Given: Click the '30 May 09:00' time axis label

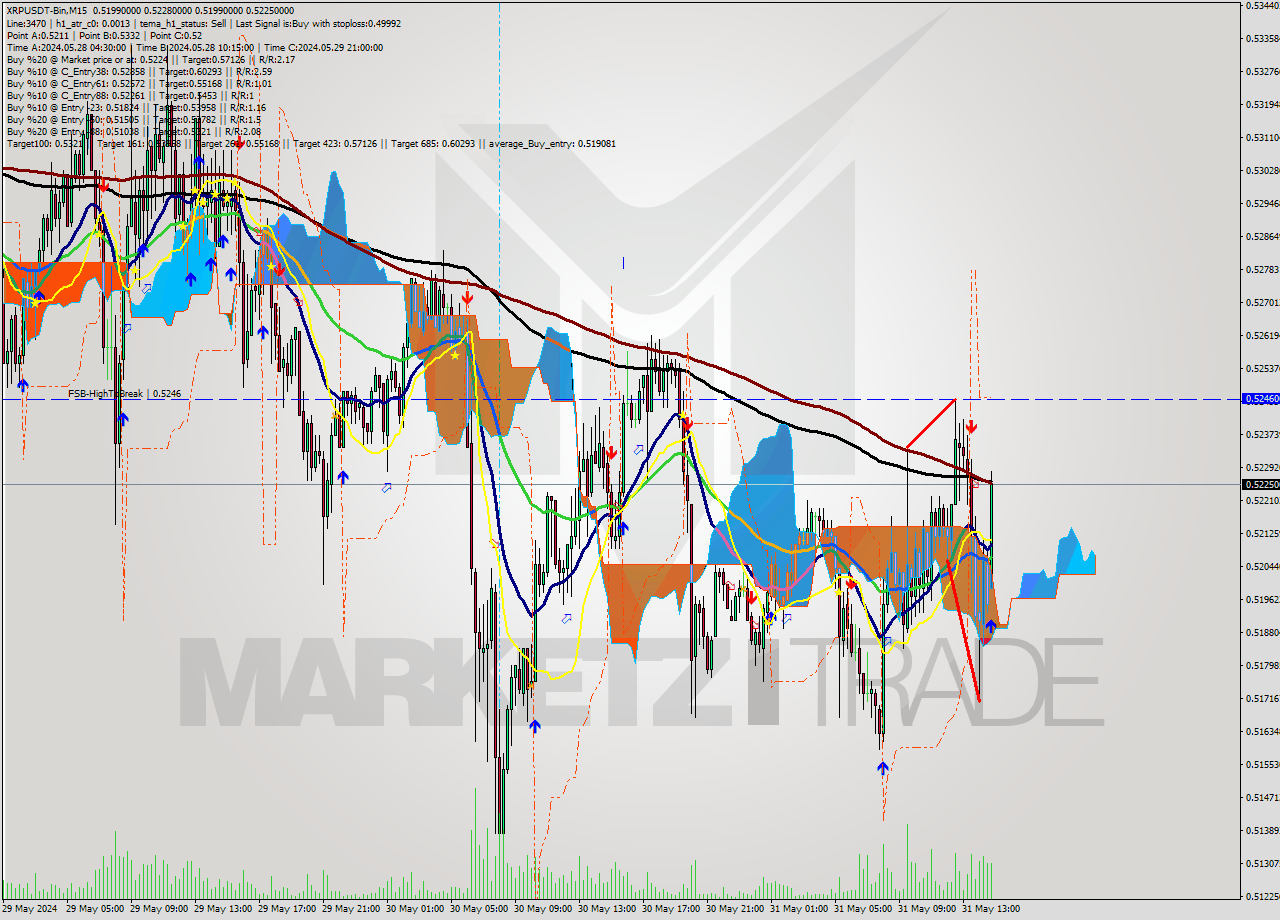Looking at the screenshot, I should 542,909.
